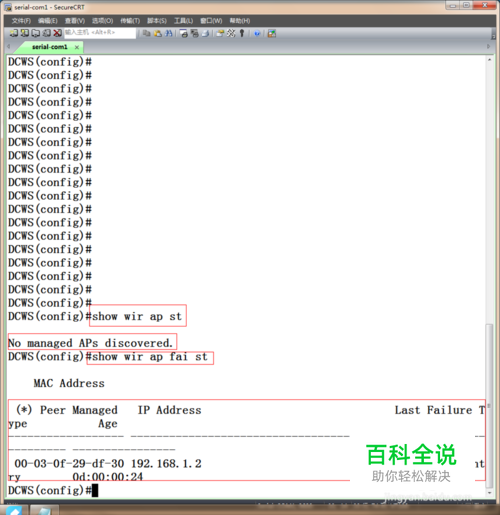Click the terminal scrollbar up arrow
Screen dimensions: 500x515
click(489, 59)
